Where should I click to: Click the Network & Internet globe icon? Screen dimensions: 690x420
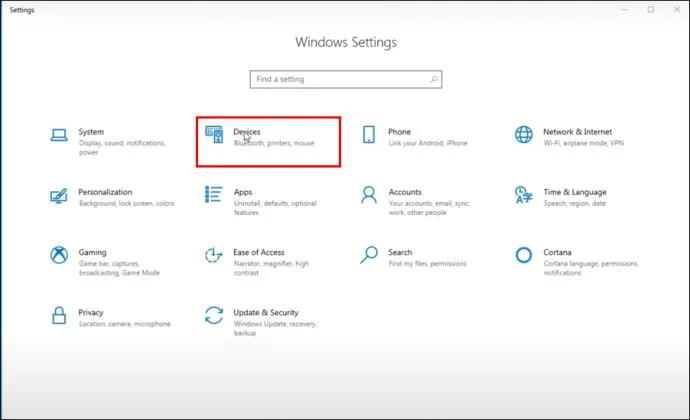coord(524,134)
